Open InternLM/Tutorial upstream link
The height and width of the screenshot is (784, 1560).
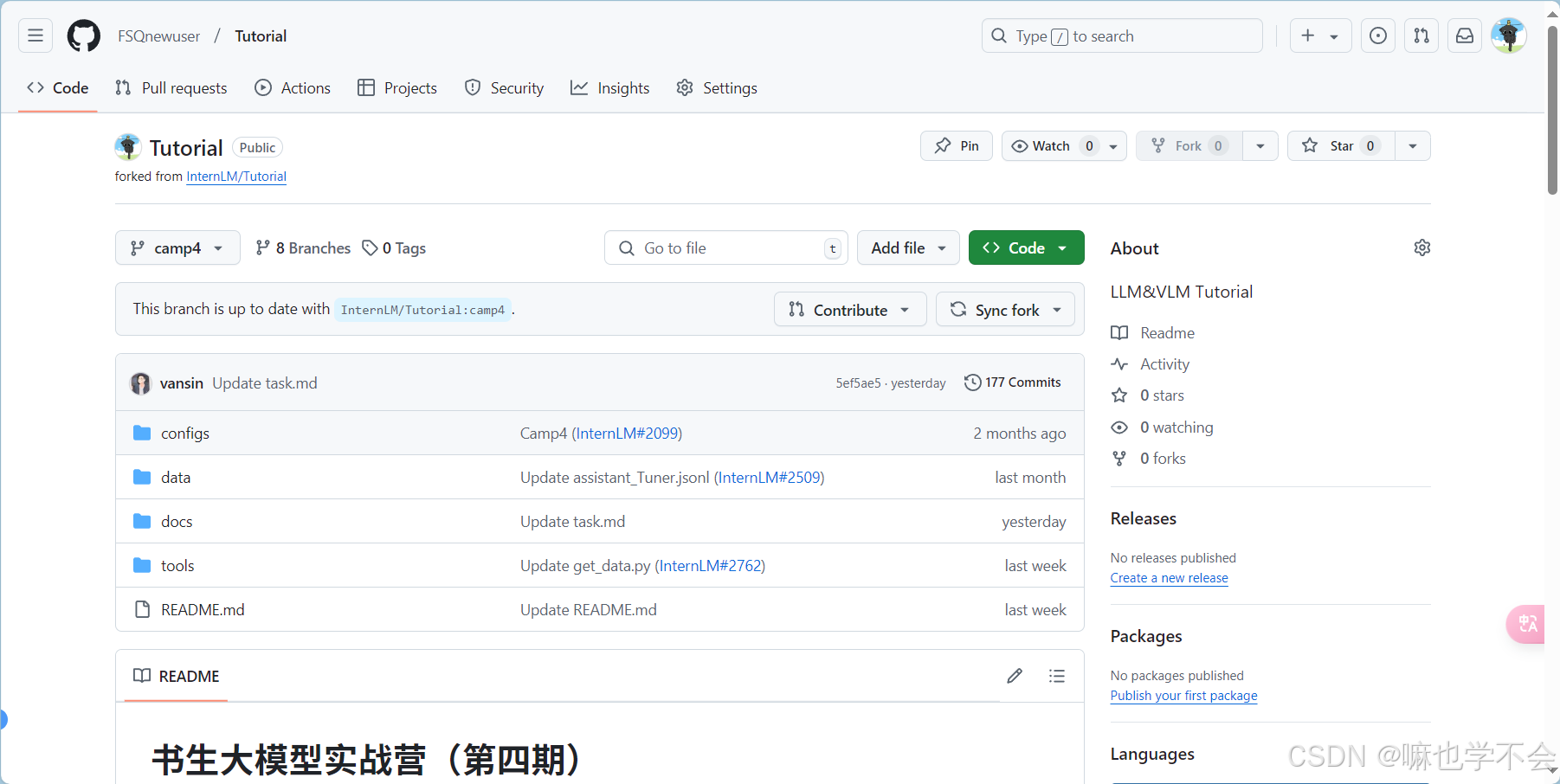[x=236, y=177]
